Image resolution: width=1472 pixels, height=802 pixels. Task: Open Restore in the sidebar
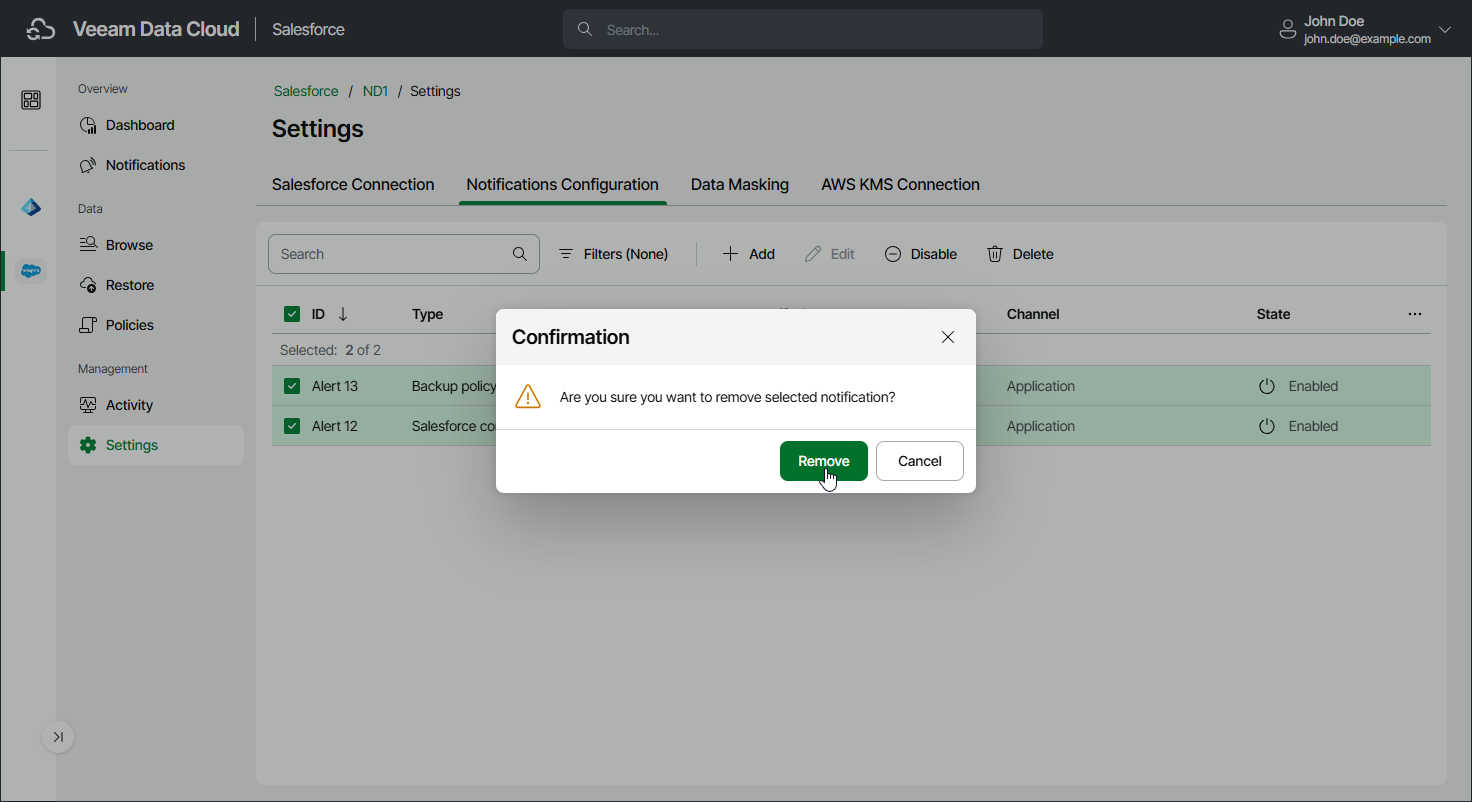point(156,285)
